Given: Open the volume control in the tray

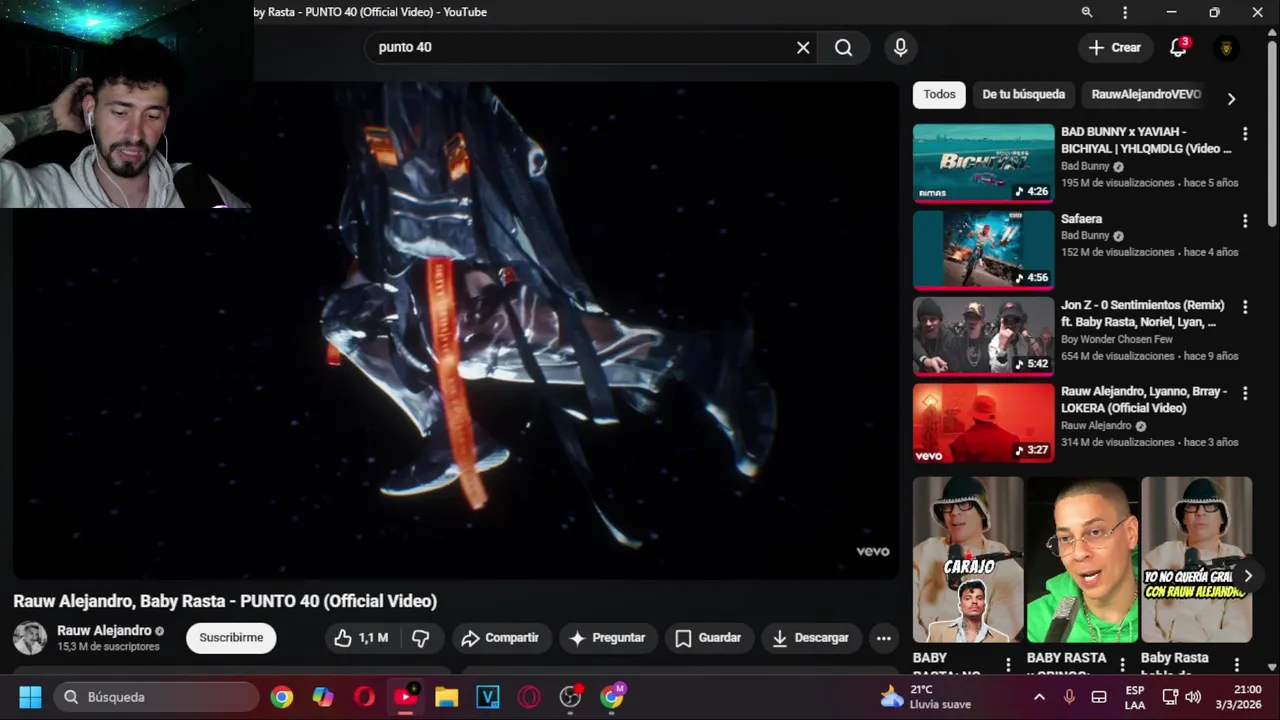Looking at the screenshot, I should point(1193,697).
